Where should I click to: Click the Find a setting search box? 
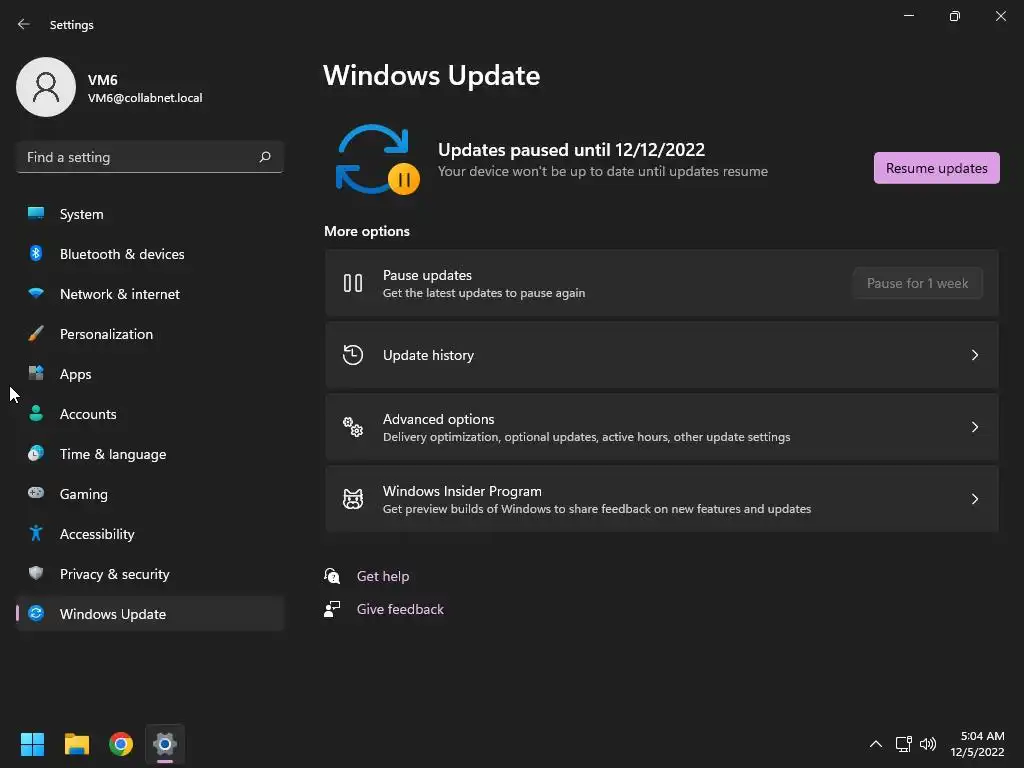click(150, 157)
